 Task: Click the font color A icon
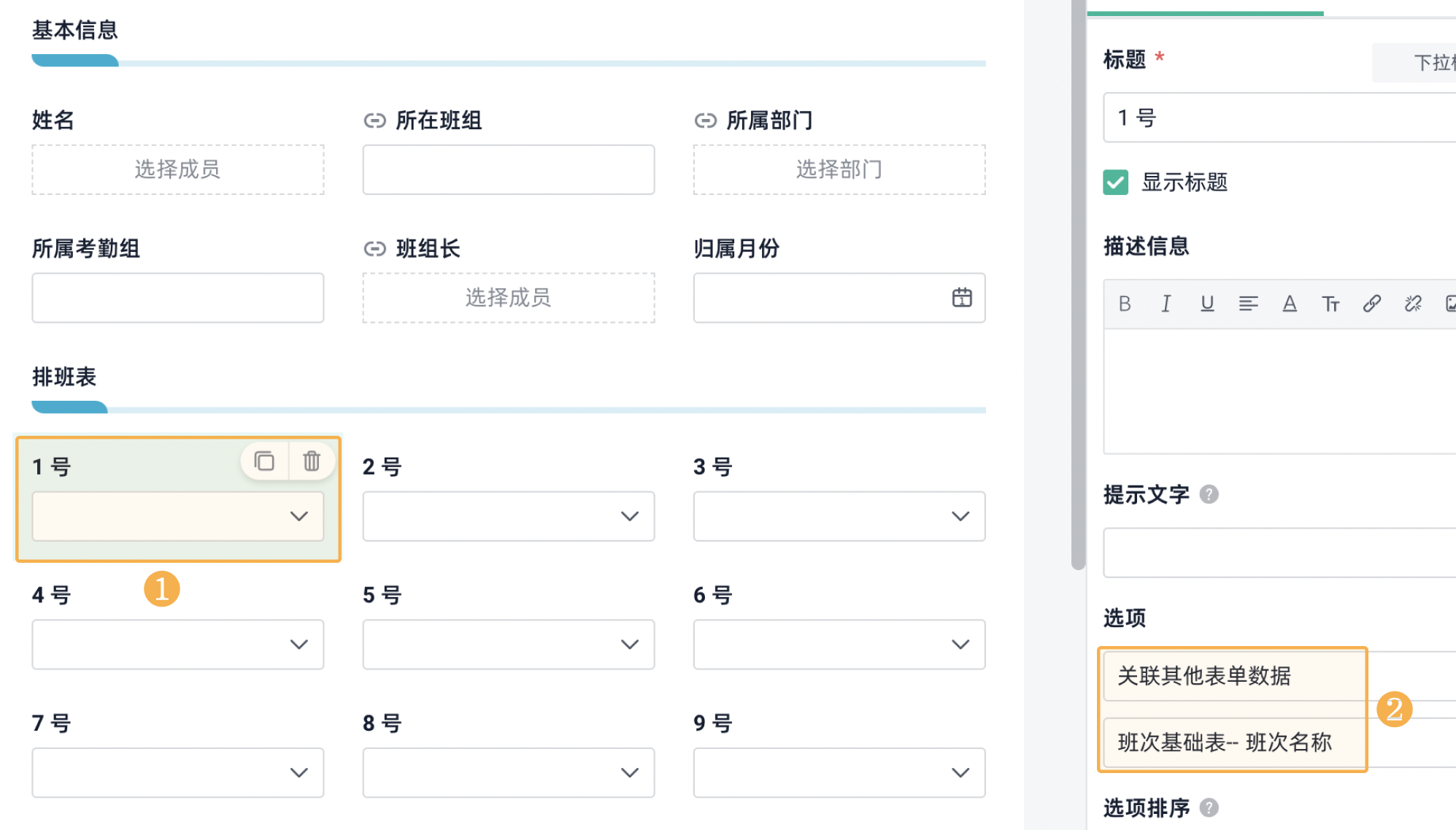[1290, 304]
